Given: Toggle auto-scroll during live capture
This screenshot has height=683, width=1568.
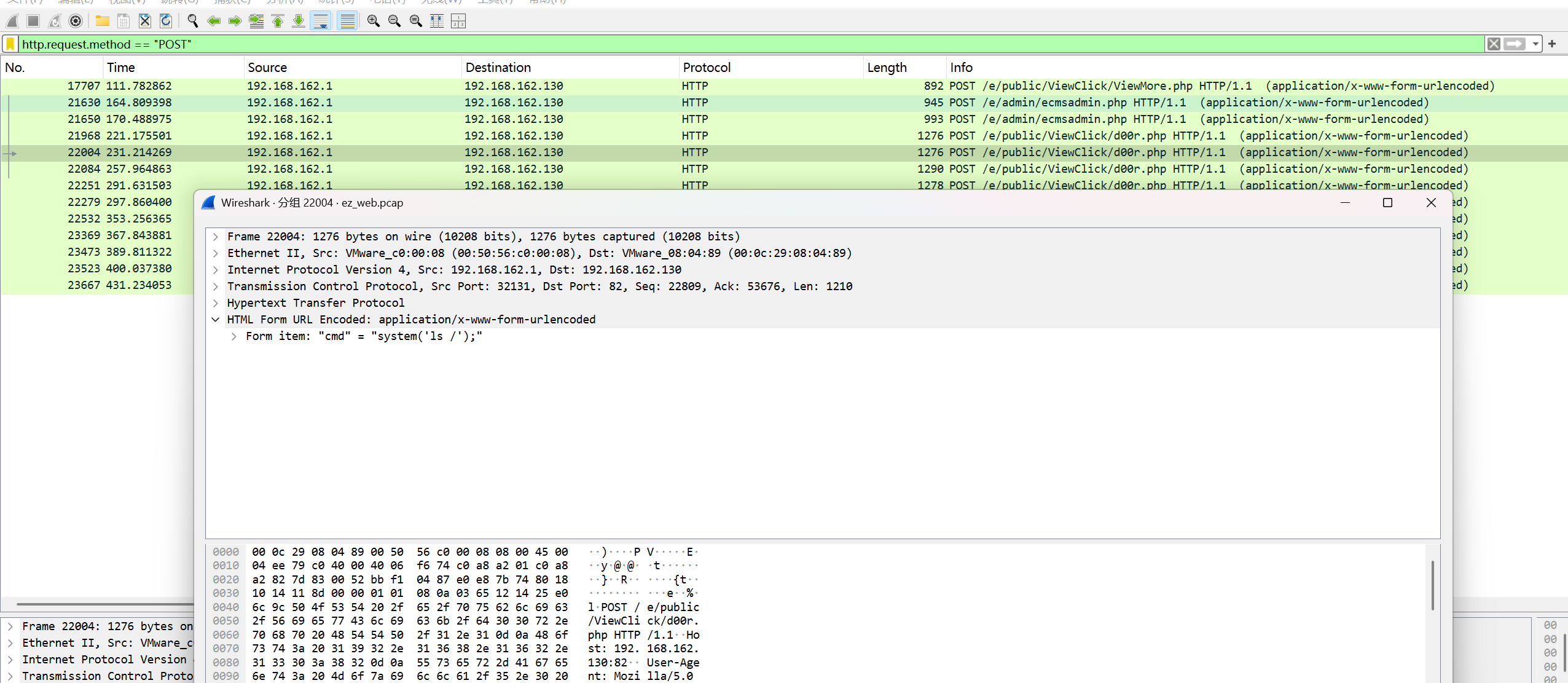Looking at the screenshot, I should click(x=321, y=21).
